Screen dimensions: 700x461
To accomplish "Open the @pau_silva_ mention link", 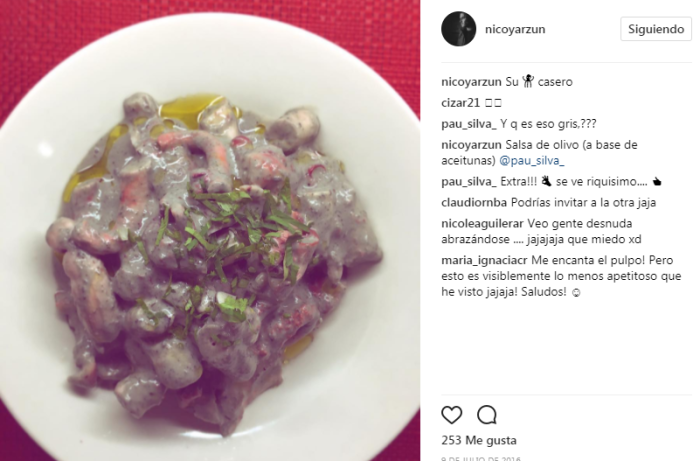I will (532, 161).
